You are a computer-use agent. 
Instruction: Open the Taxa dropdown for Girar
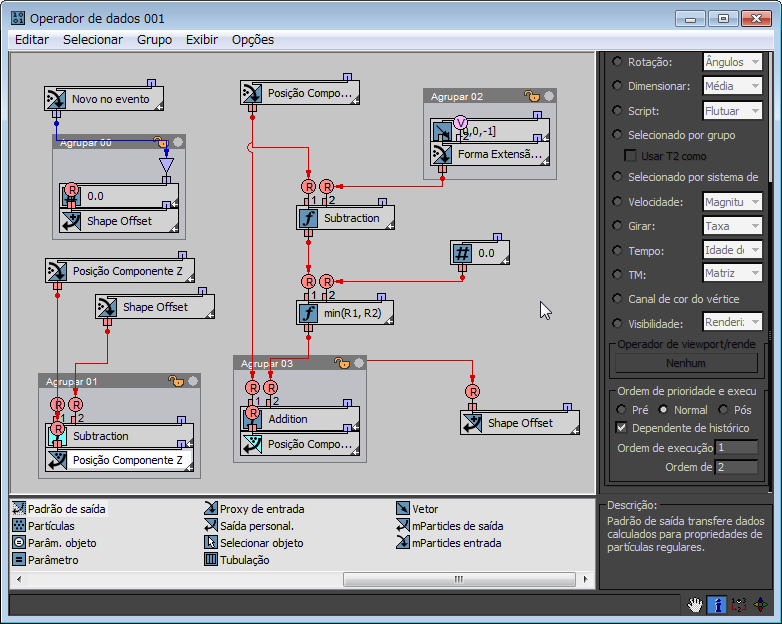click(732, 226)
